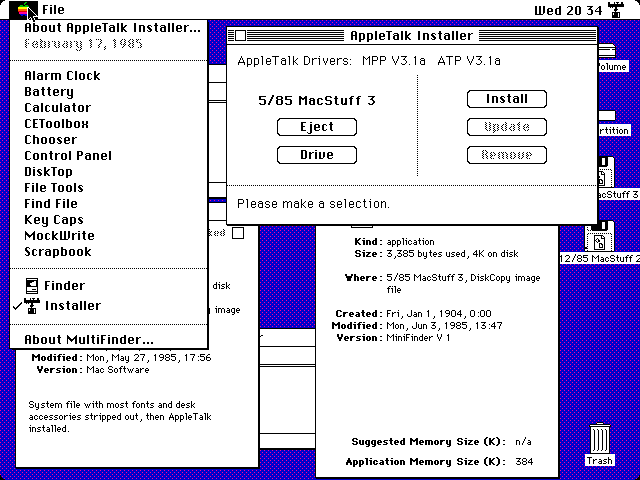Select the 12/85 MacStuff 2 disk icon
The width and height of the screenshot is (640, 480).
[600, 236]
